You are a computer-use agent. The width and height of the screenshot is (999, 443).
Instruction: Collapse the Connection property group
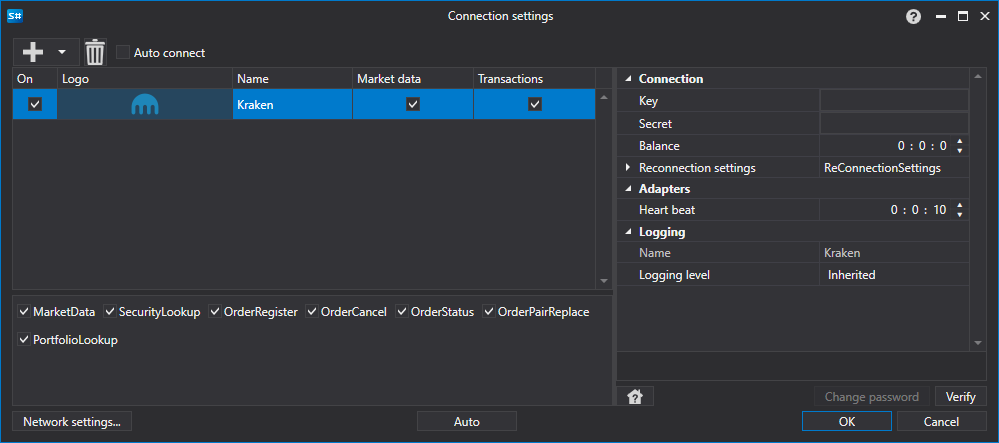[628, 79]
